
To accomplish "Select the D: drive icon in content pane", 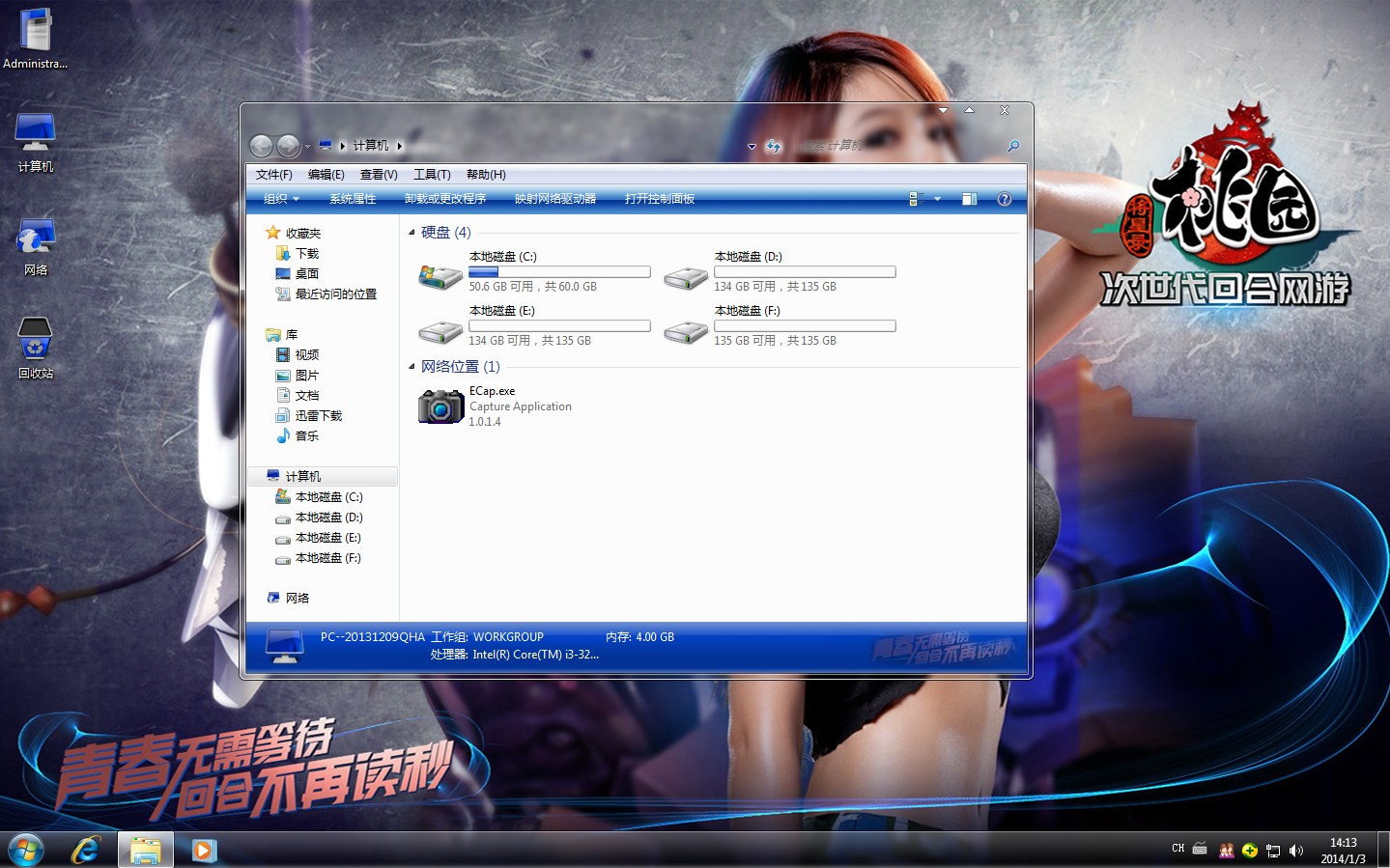I will click(x=686, y=278).
